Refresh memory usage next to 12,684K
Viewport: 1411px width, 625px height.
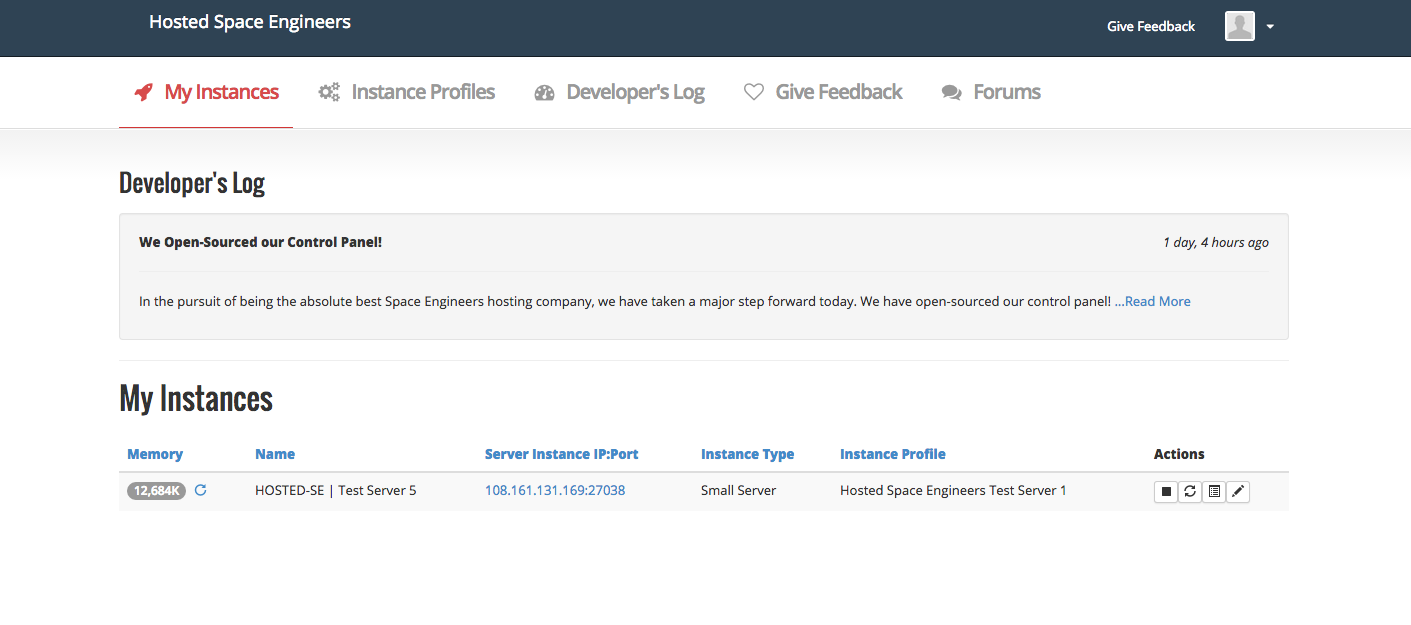200,490
